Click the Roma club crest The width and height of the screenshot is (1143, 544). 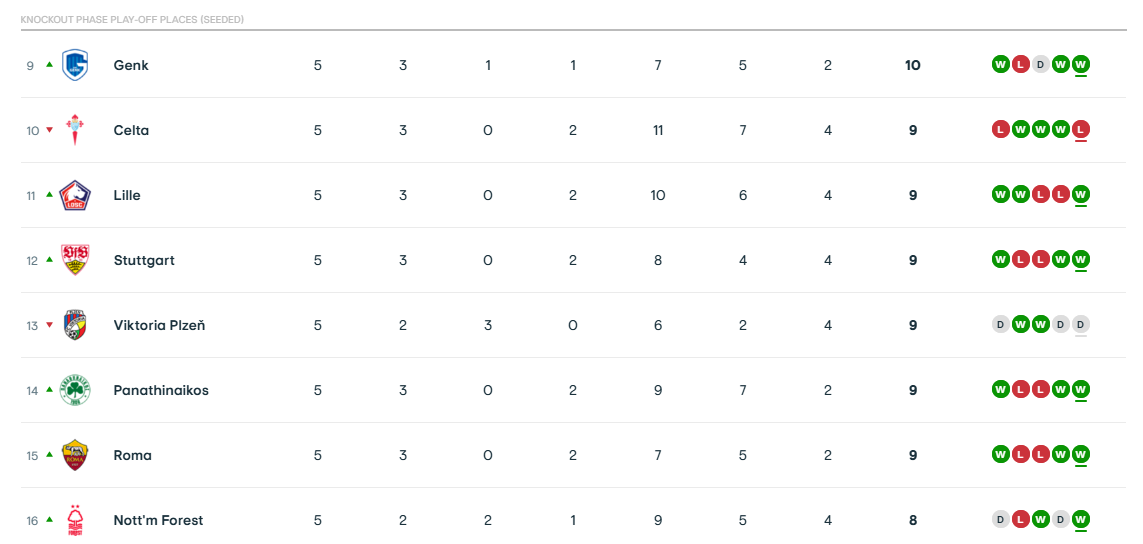(x=75, y=455)
